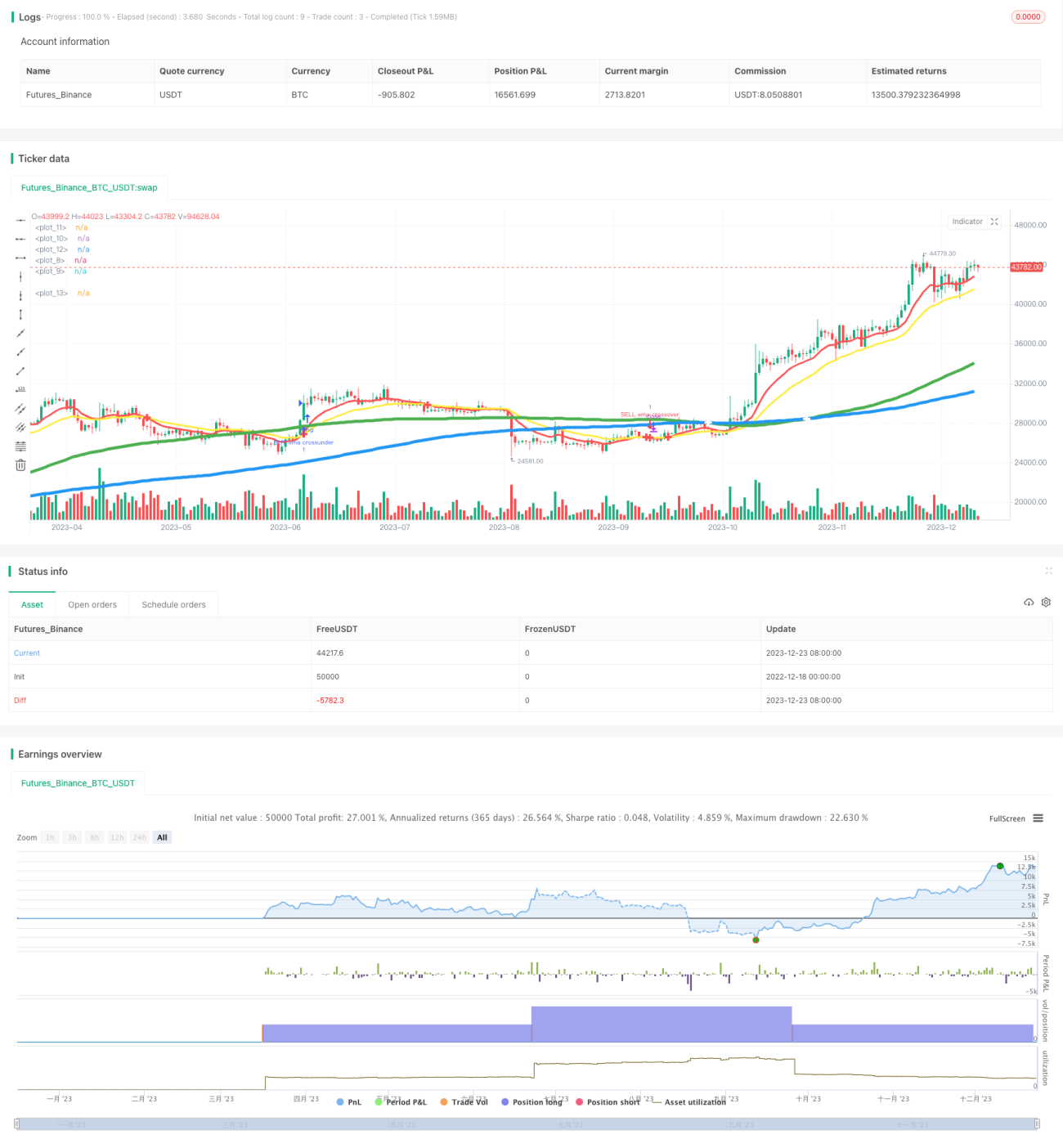
Task: Switch to the Schedule orders tab
Action: point(173,605)
